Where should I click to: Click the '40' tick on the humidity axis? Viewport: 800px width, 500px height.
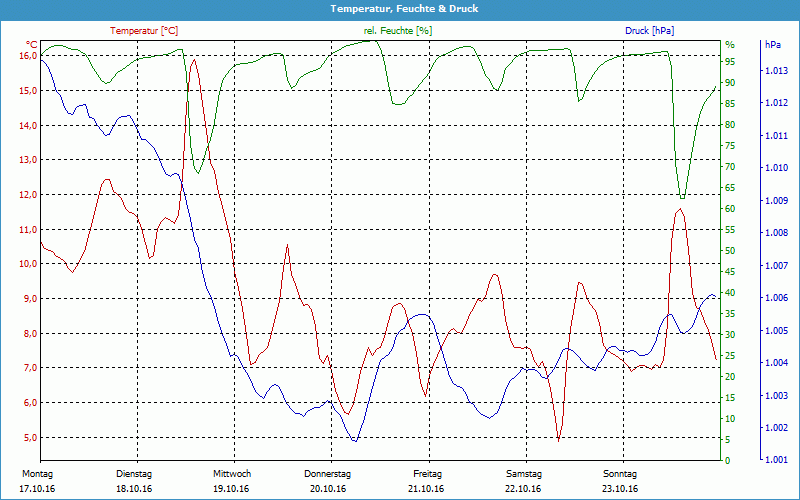pos(730,293)
